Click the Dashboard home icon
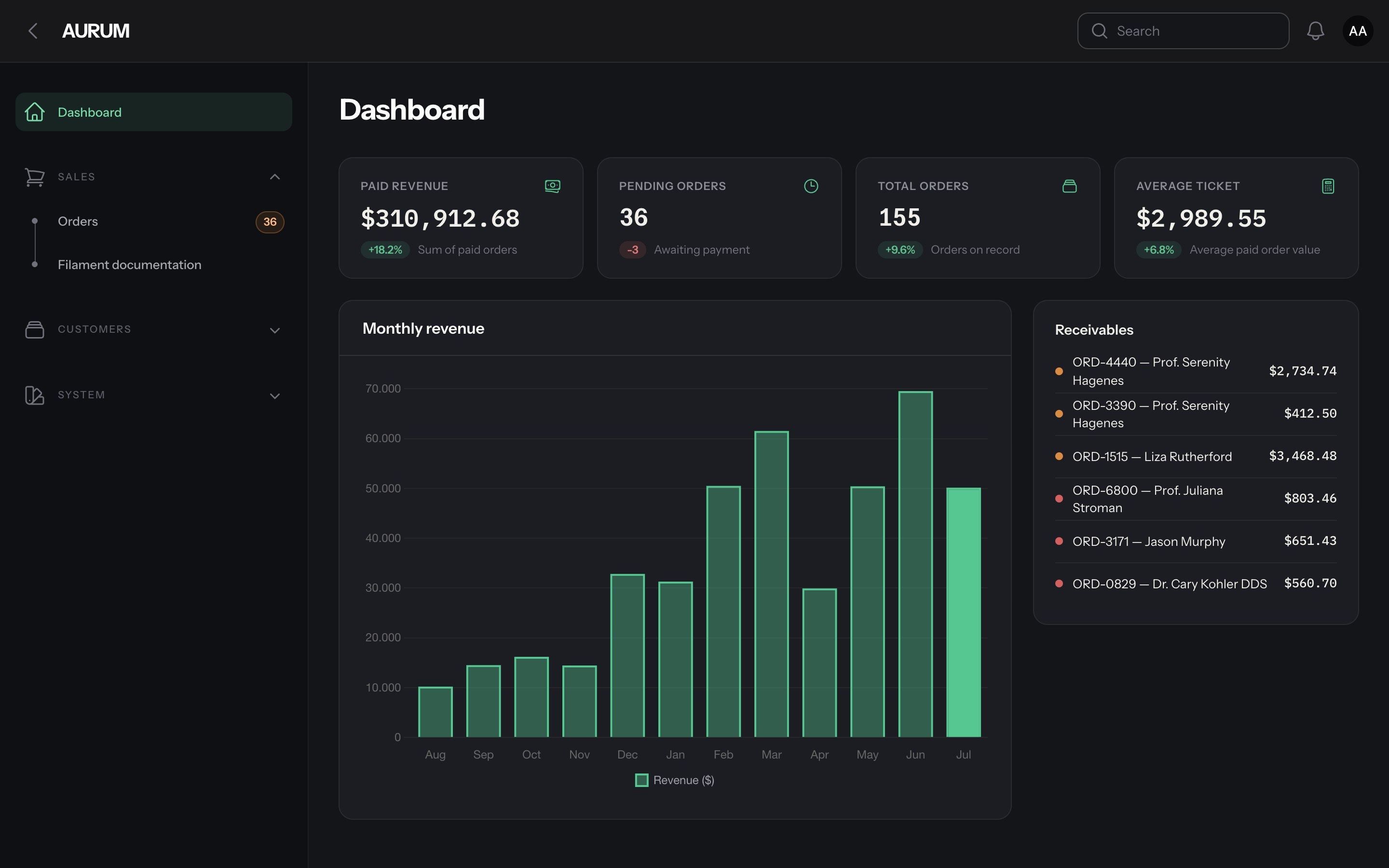Image resolution: width=1389 pixels, height=868 pixels. pyautogui.click(x=34, y=112)
